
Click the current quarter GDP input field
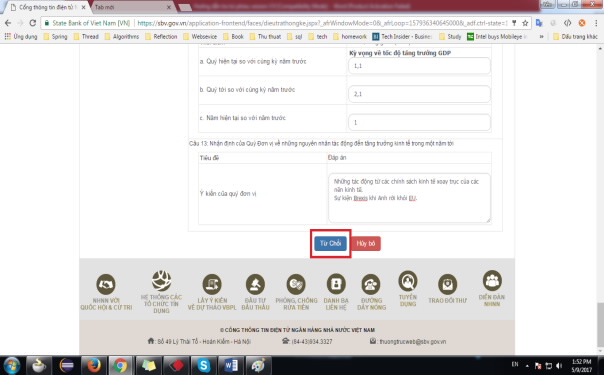[419, 66]
